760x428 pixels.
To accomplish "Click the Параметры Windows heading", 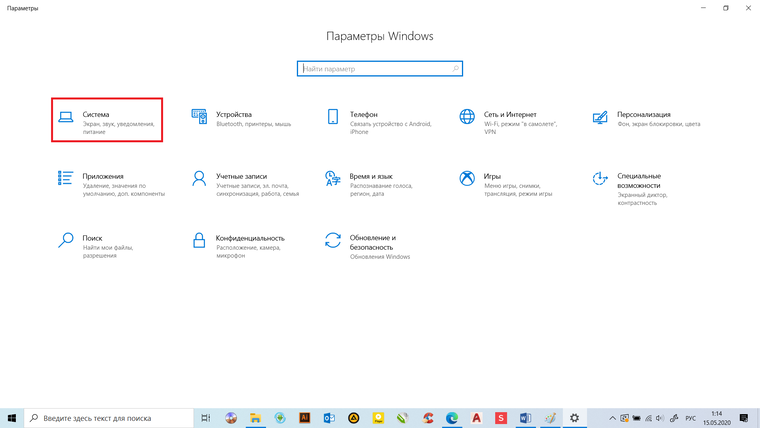I will [x=380, y=36].
